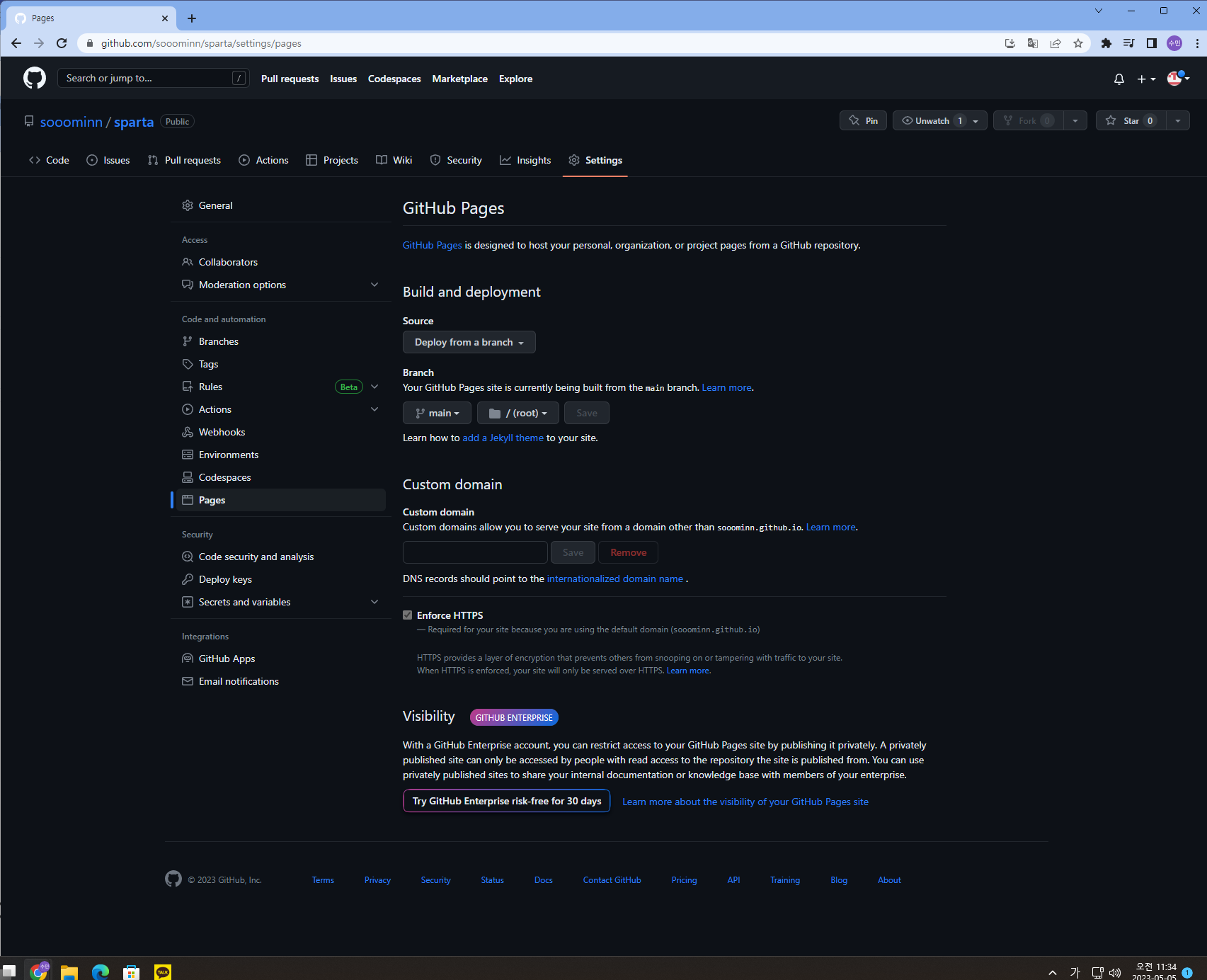
Task: Star the sparta repository
Action: pyautogui.click(x=1131, y=120)
